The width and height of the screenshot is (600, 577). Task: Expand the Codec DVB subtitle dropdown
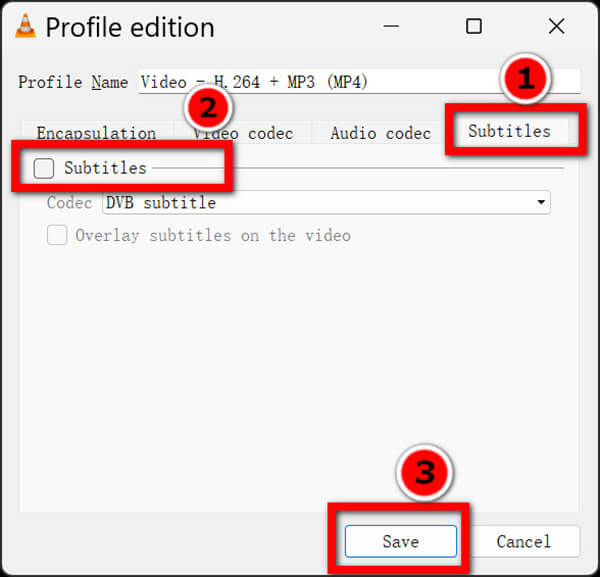coord(326,202)
